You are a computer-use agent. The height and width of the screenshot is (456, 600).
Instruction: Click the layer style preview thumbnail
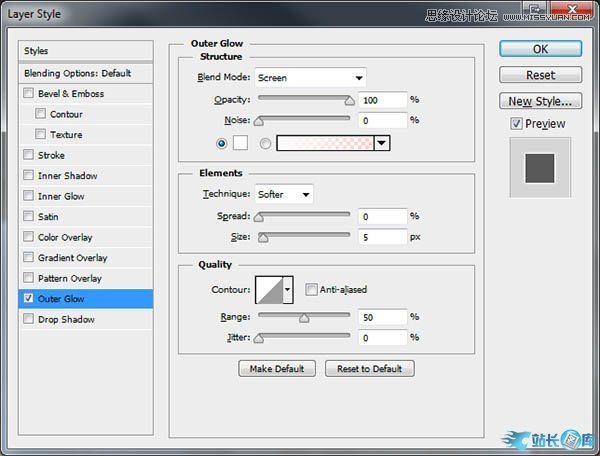point(539,166)
